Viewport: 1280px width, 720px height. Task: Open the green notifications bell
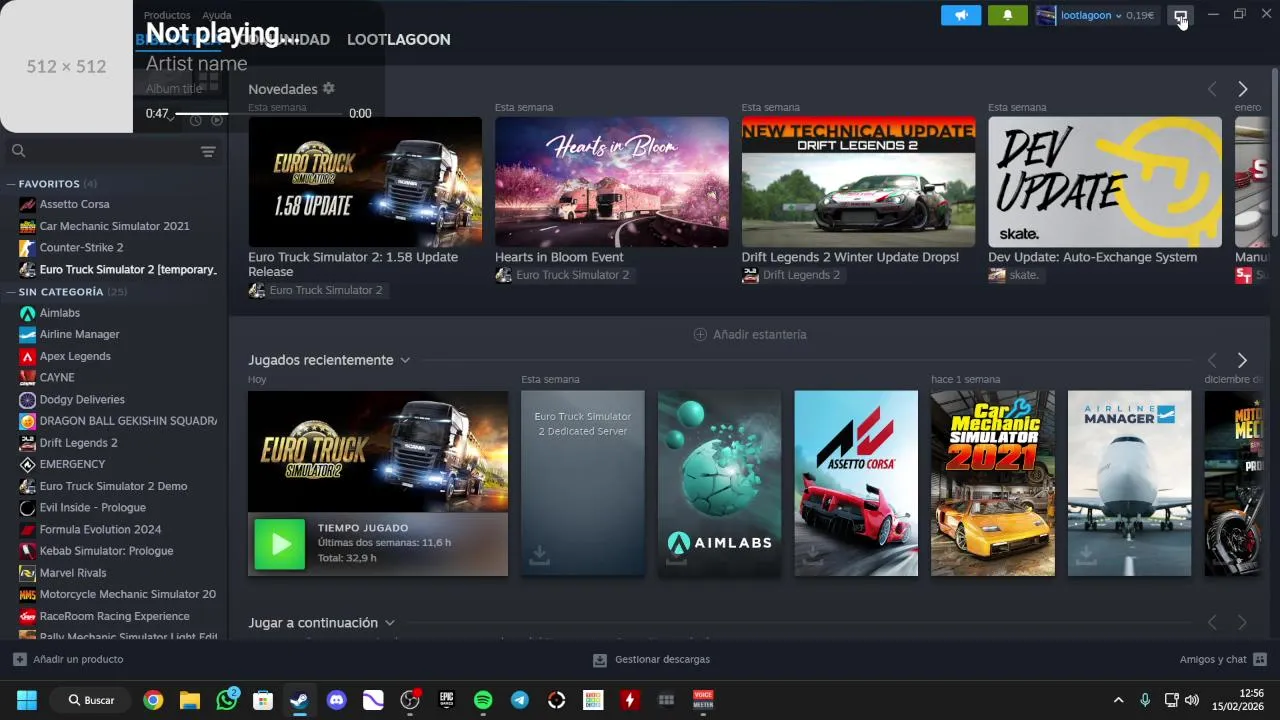coord(1008,15)
